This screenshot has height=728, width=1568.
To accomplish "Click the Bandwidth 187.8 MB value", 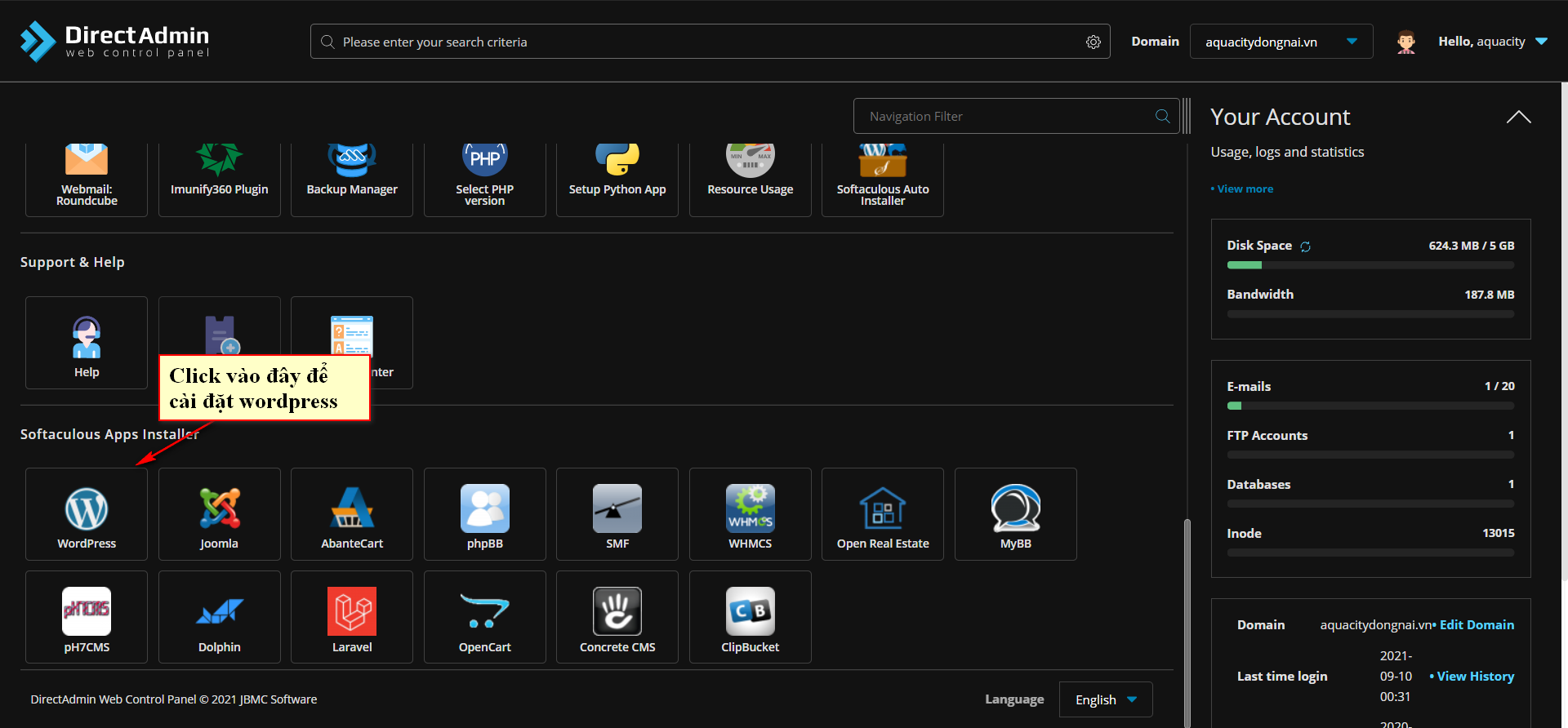I will [1490, 295].
